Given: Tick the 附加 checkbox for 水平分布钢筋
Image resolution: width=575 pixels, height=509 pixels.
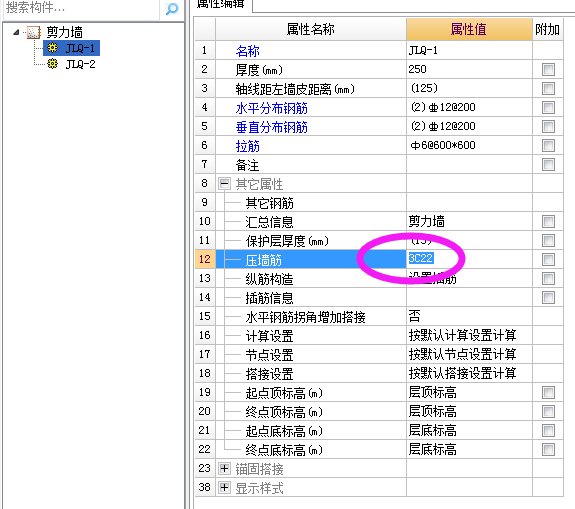Looking at the screenshot, I should (x=548, y=107).
